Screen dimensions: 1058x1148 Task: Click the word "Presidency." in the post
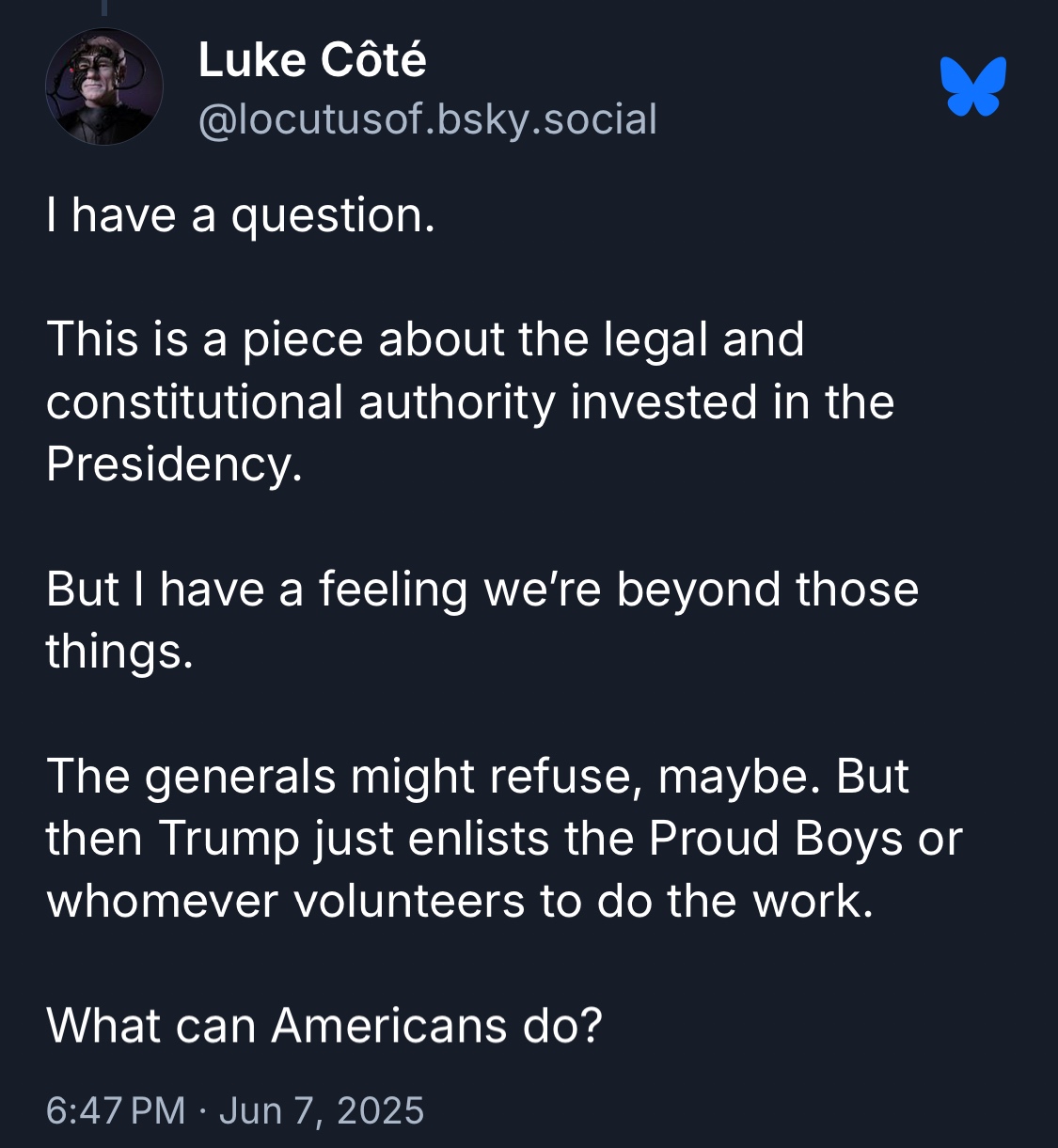(174, 464)
